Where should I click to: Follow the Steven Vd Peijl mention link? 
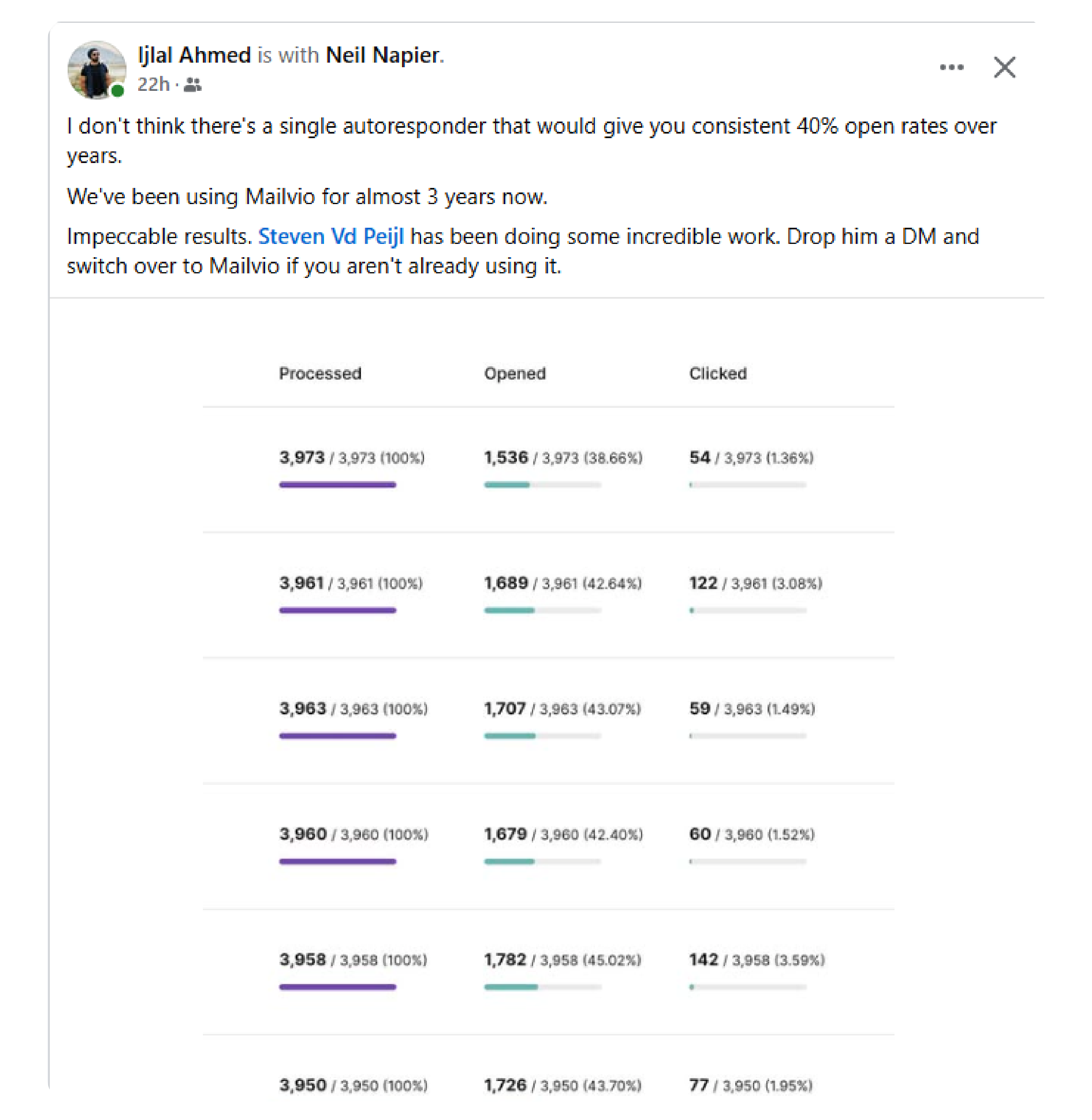tap(331, 236)
